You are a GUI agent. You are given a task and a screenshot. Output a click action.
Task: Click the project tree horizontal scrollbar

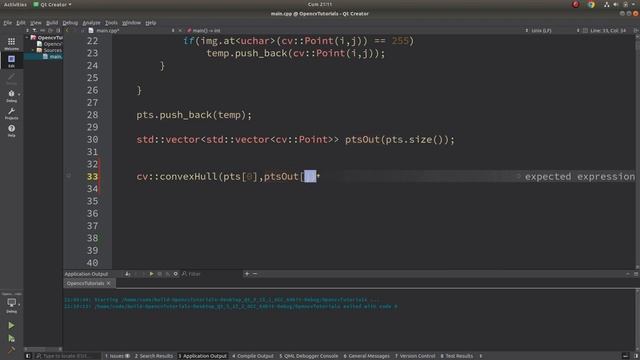click(x=43, y=349)
